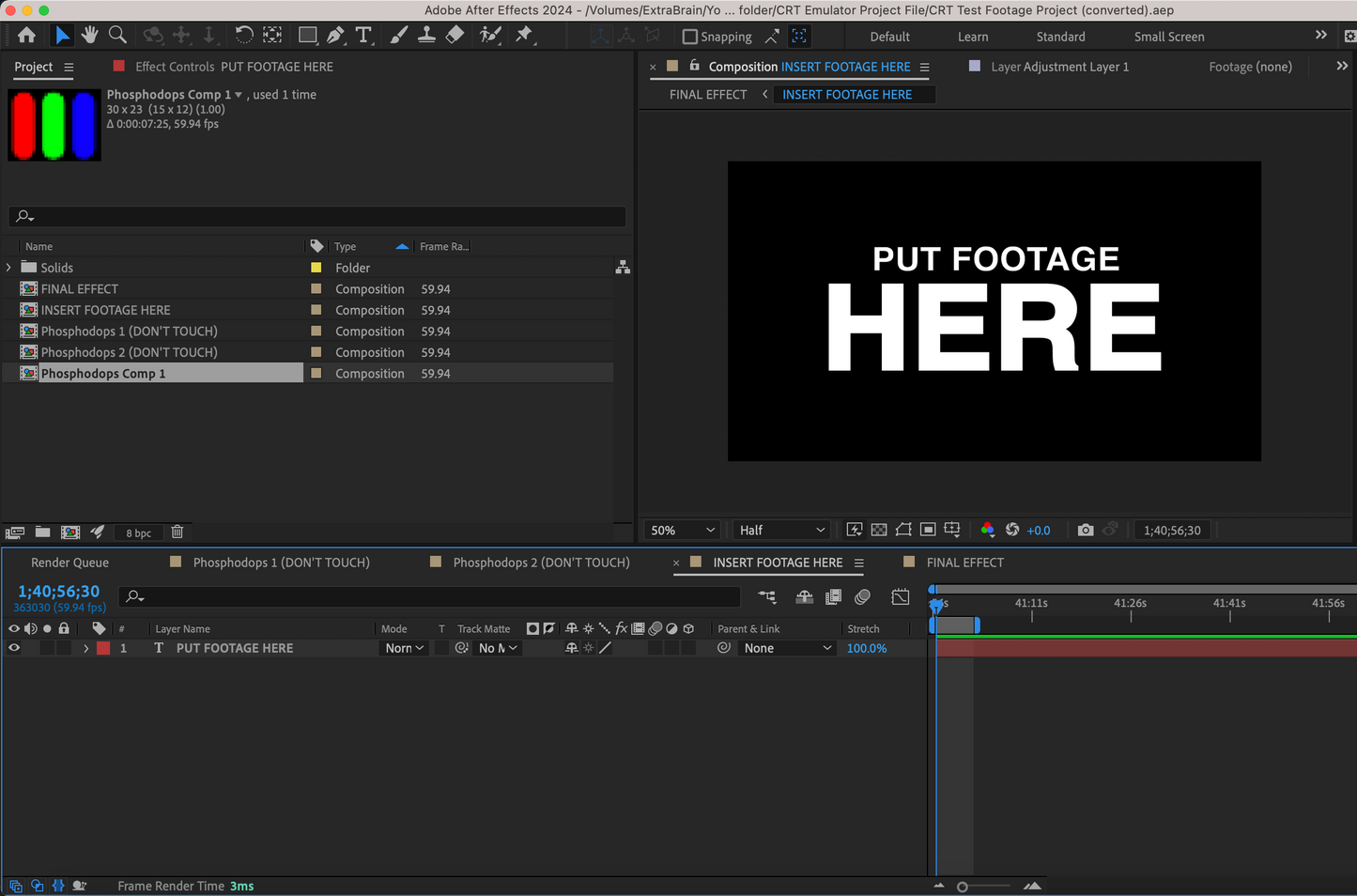This screenshot has width=1357, height=896.
Task: Select the Zoom magnifier tool
Action: tap(117, 36)
